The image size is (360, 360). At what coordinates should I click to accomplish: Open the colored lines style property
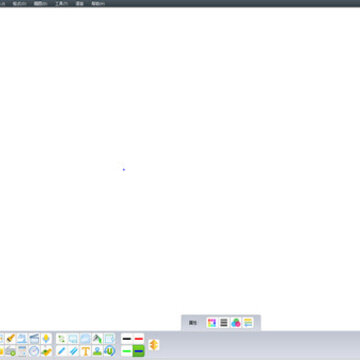[248, 323]
